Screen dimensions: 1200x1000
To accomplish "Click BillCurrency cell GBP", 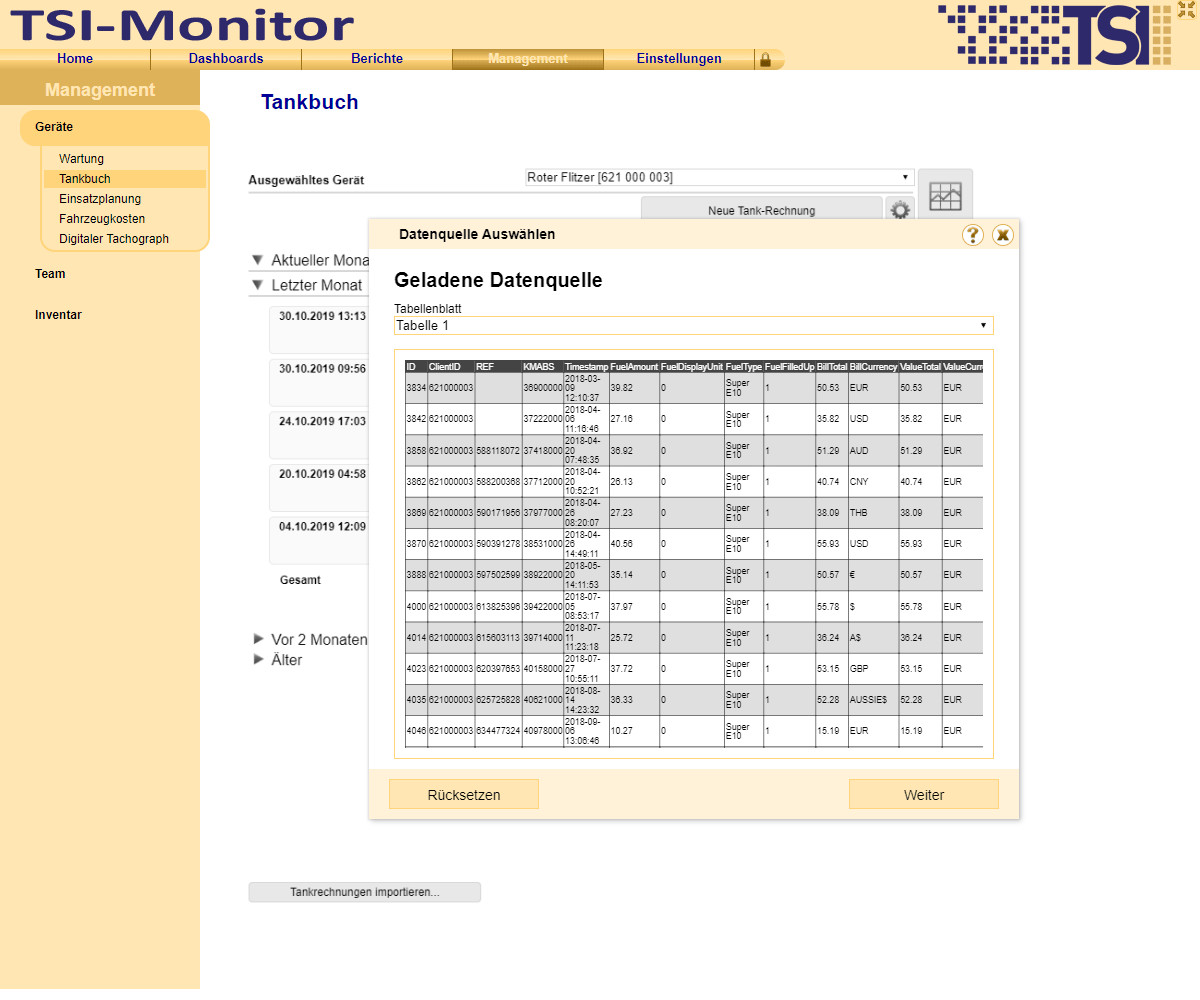I will 873,669.
